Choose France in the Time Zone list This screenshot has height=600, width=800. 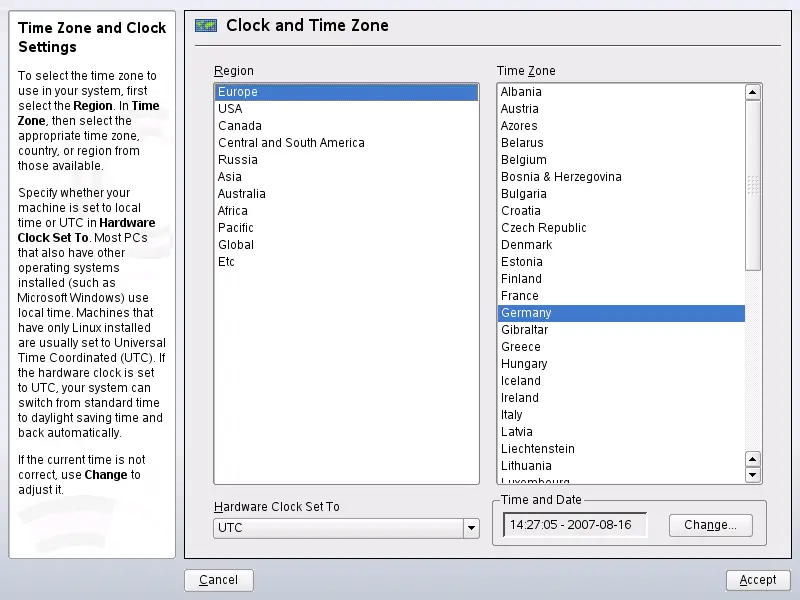[520, 296]
